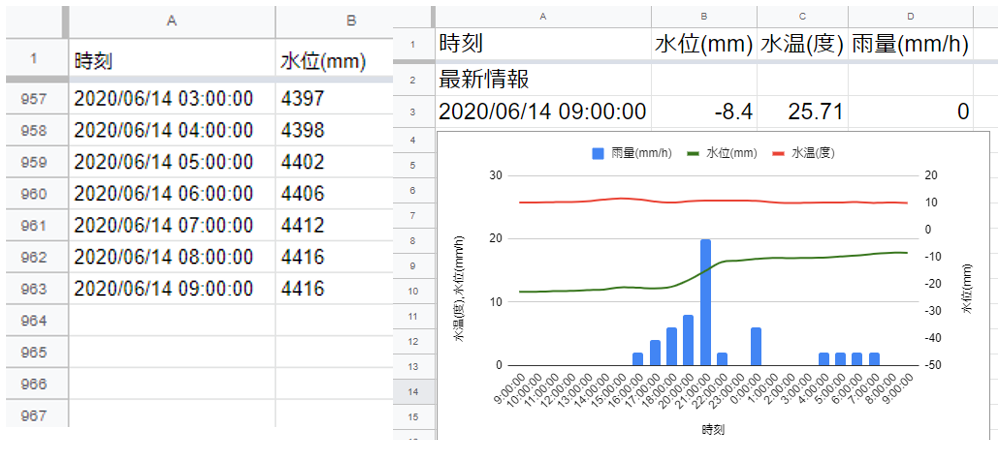Viewport: 1006px width, 449px height.
Task: Select the tallest blue bar at 21:00:00
Action: pos(706,302)
